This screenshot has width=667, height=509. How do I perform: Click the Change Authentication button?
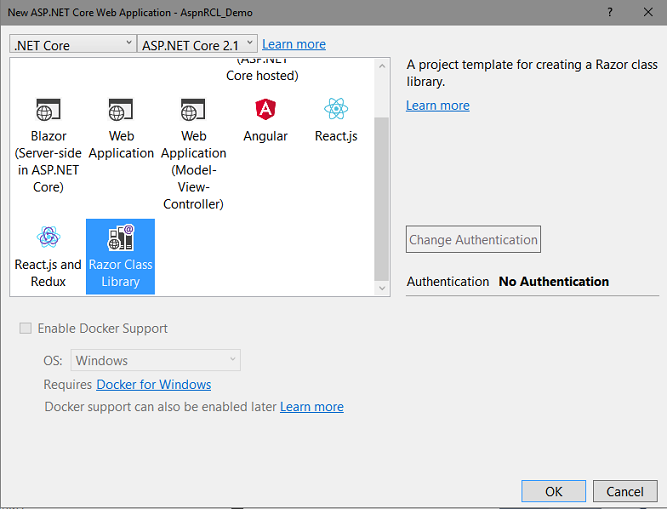point(473,239)
